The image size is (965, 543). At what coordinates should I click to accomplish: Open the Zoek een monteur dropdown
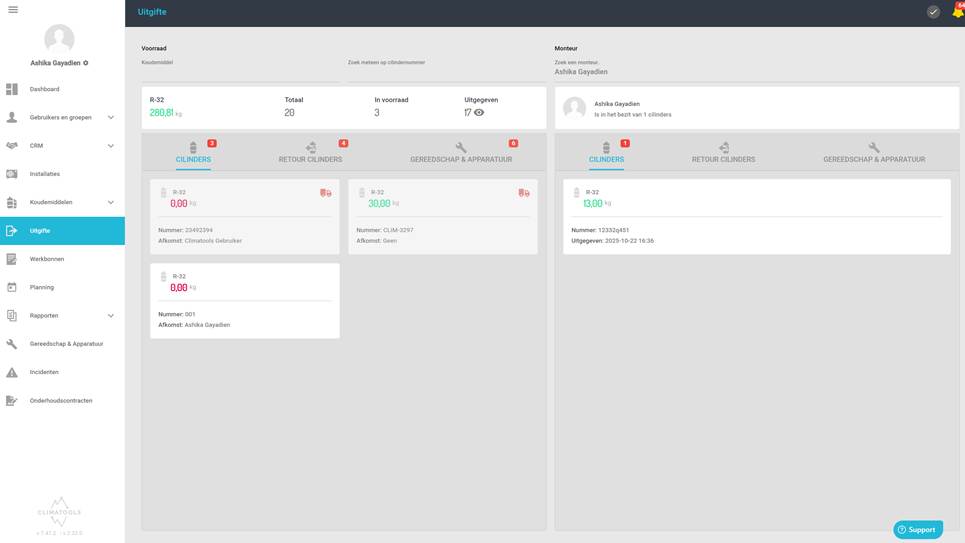[756, 69]
